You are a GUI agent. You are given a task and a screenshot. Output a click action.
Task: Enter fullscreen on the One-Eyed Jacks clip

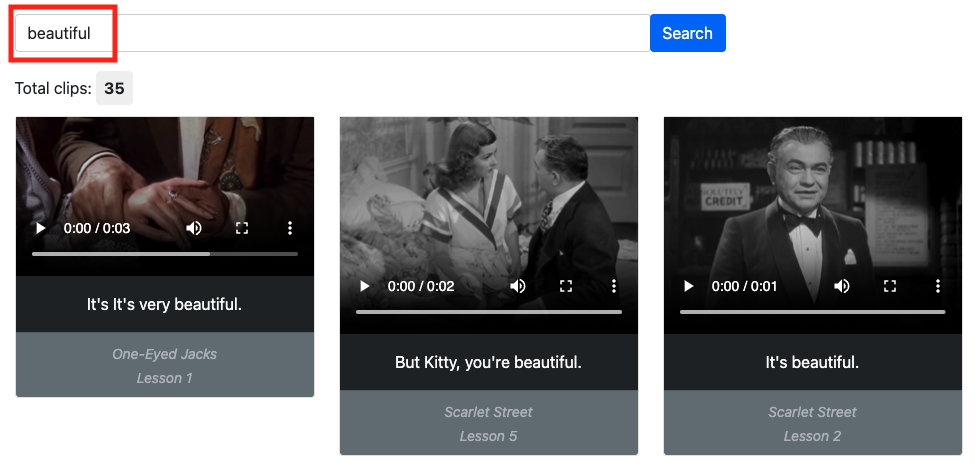[242, 228]
